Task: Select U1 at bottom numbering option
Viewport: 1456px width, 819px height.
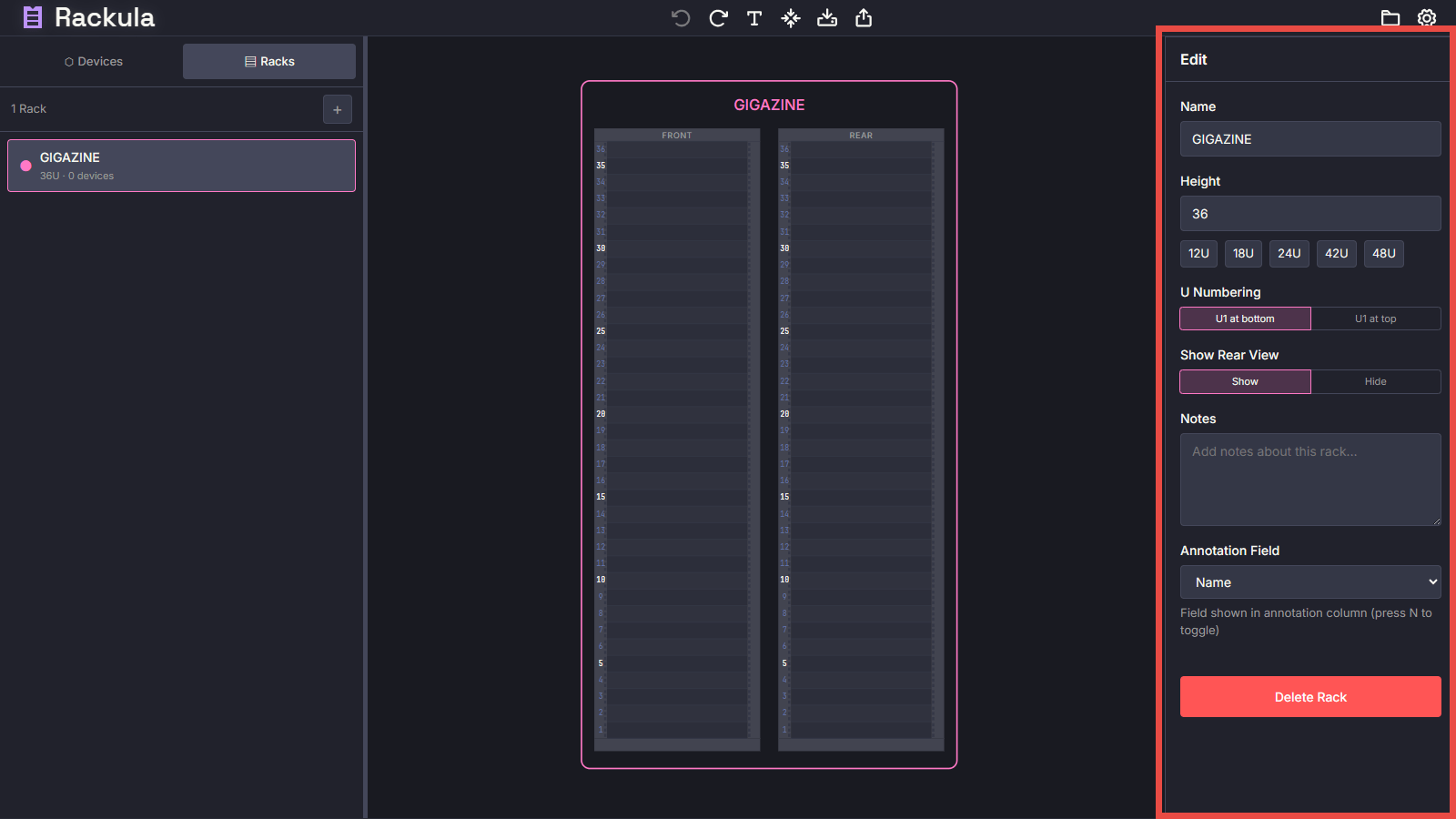Action: coord(1245,318)
